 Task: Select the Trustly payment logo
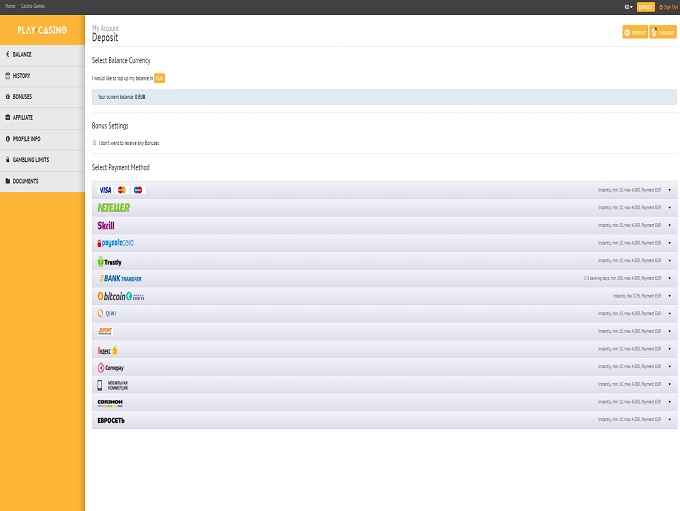click(109, 262)
